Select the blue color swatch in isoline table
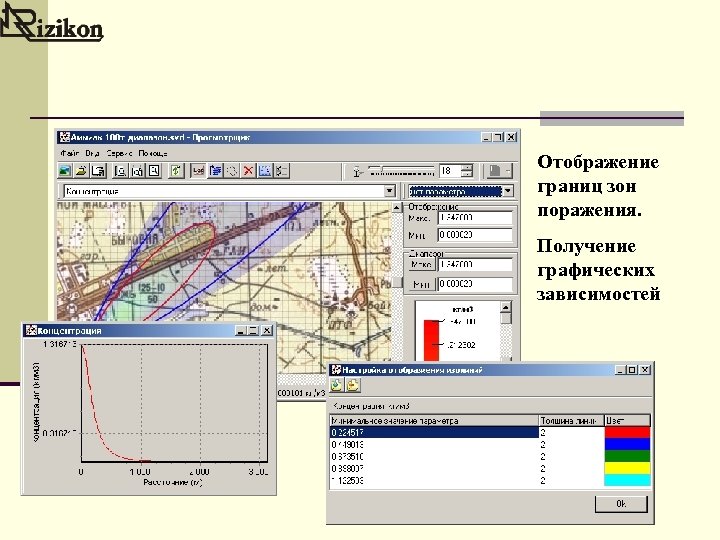 click(x=627, y=444)
